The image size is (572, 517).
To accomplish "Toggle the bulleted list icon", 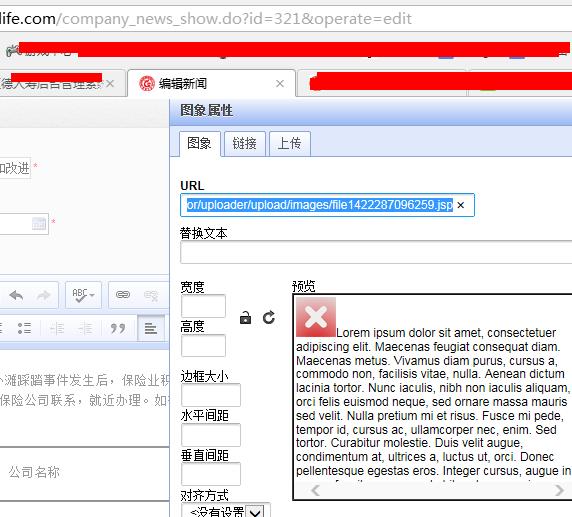I will tap(24, 328).
